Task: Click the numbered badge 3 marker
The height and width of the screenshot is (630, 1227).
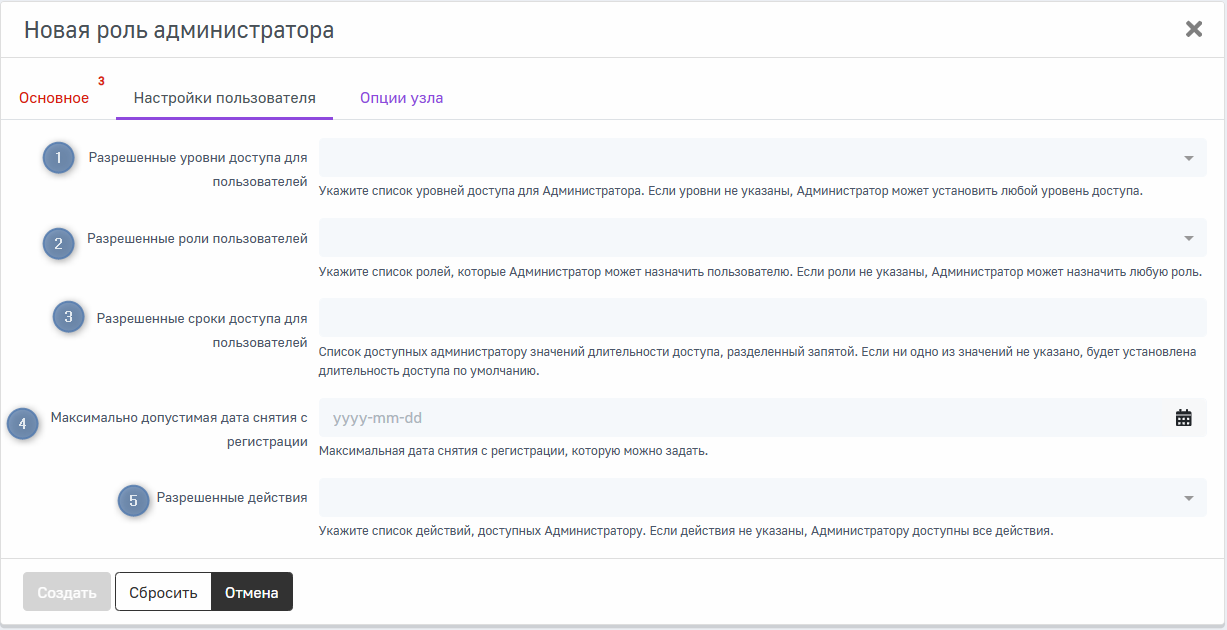Action: coord(69,318)
